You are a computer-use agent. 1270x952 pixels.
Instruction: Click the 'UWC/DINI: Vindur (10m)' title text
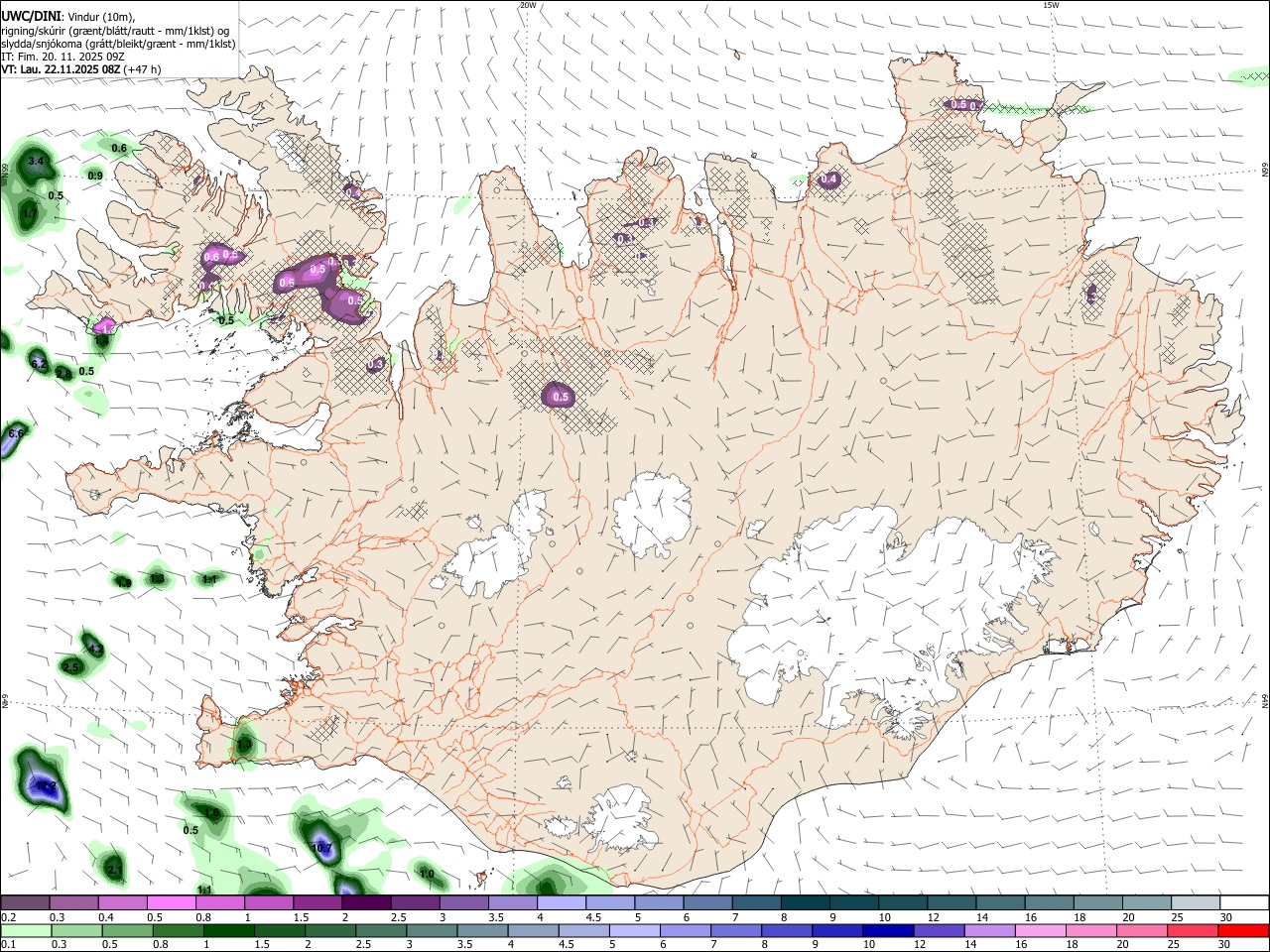[x=68, y=16]
